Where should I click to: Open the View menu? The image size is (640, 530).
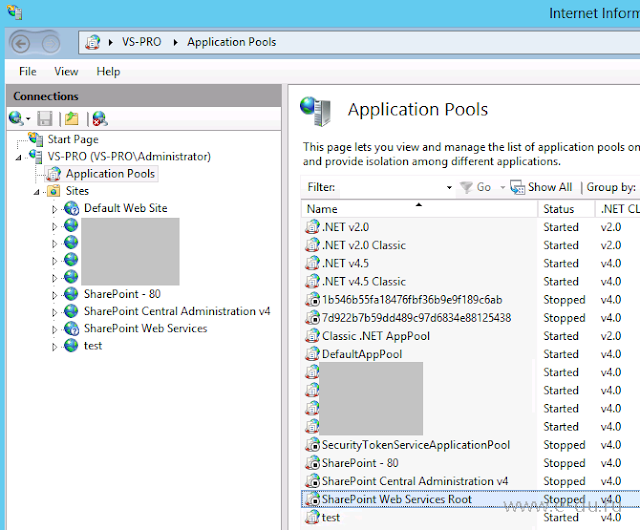pyautogui.click(x=66, y=71)
